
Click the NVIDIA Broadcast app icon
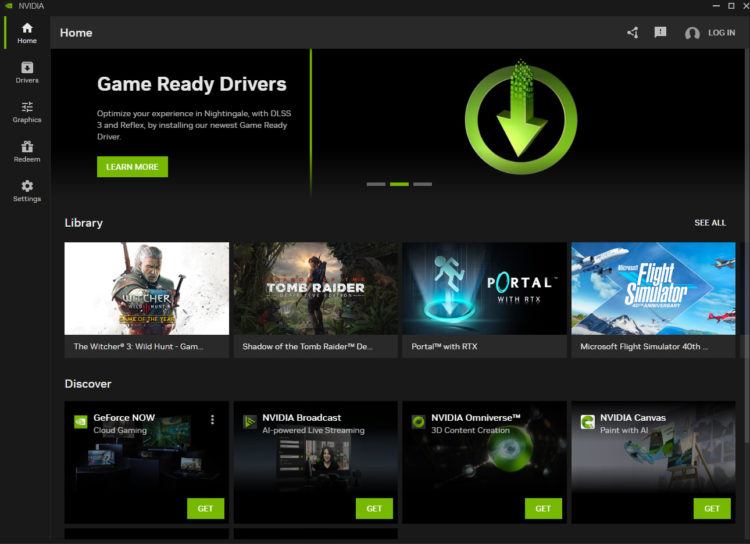pos(250,422)
